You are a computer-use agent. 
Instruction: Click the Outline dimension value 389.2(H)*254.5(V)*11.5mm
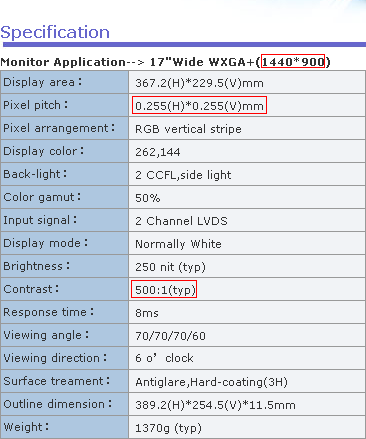tap(215, 405)
